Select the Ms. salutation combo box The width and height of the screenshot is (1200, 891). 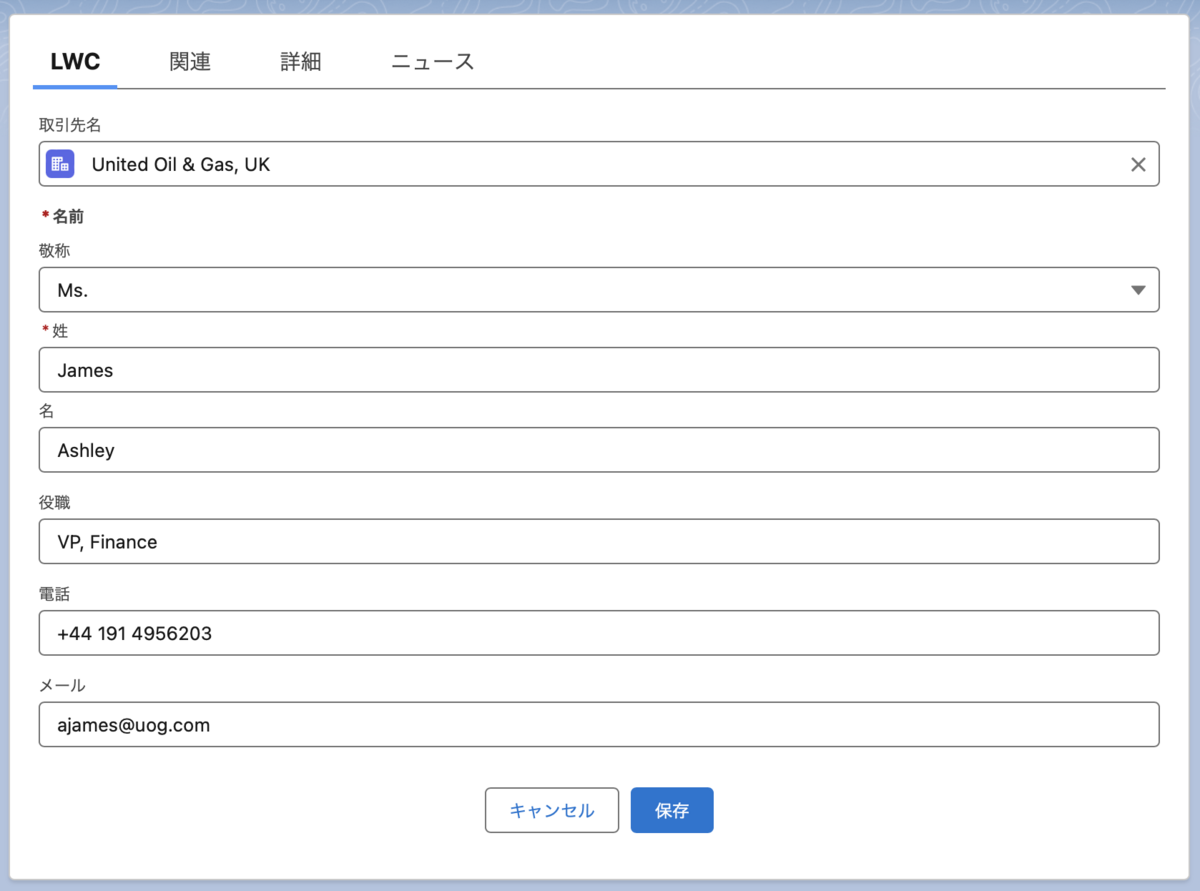click(x=599, y=290)
